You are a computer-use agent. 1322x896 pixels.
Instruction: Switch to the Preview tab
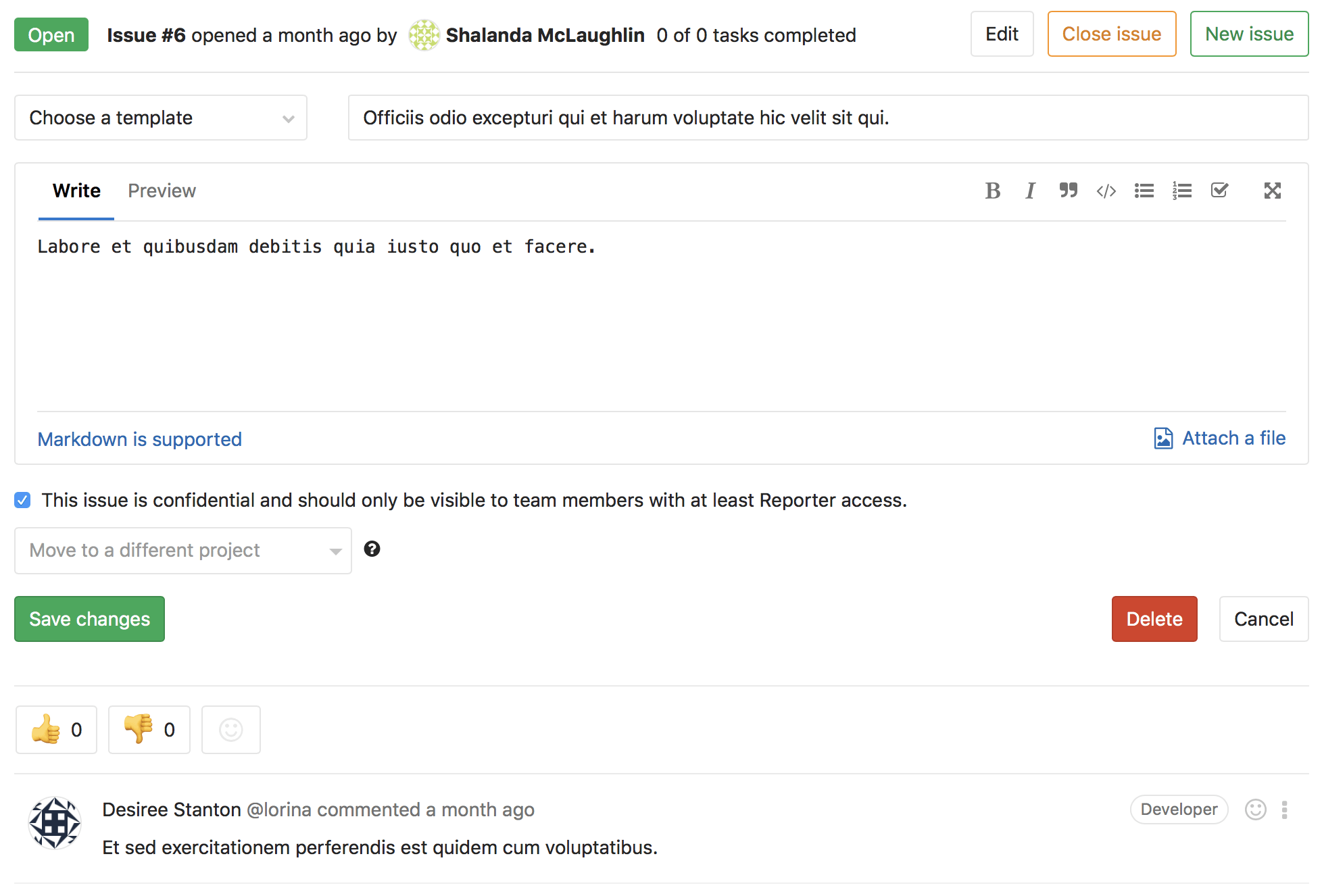tap(162, 191)
